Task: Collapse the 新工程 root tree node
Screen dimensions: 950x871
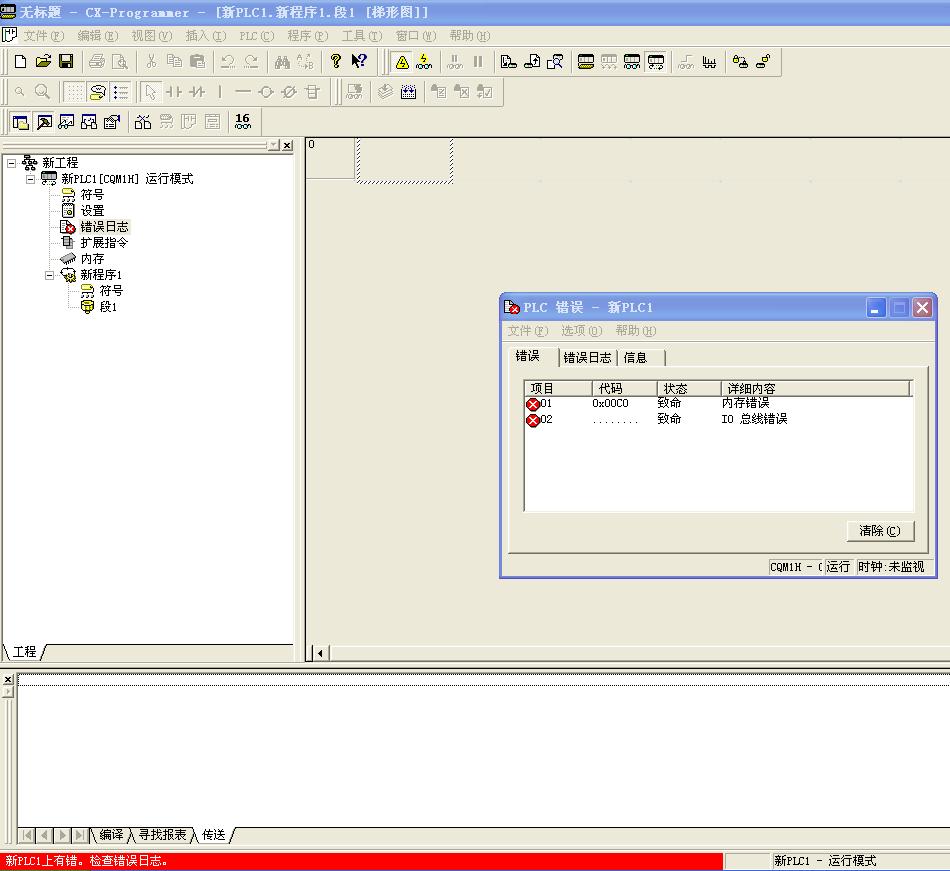Action: coord(12,163)
